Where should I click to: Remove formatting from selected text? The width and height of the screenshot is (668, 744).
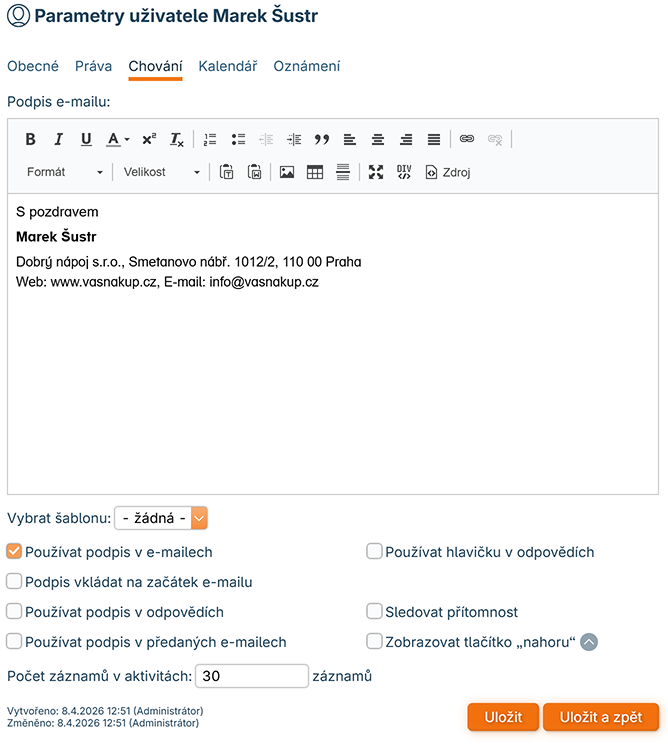tap(177, 140)
